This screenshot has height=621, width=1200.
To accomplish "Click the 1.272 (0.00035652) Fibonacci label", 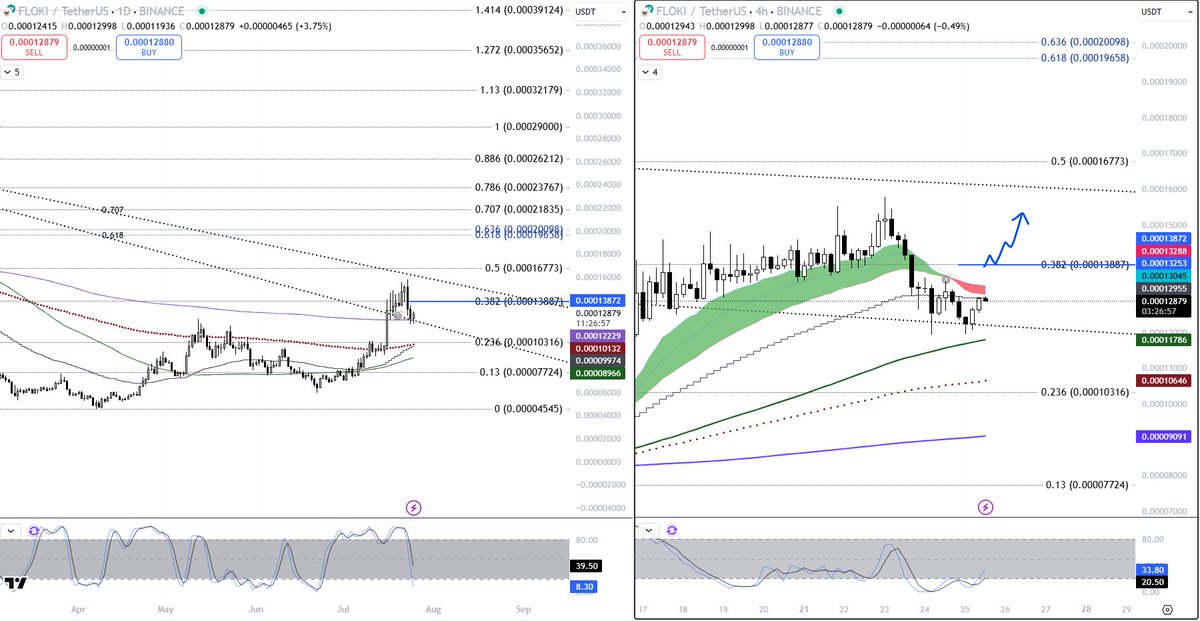I will click(x=517, y=50).
